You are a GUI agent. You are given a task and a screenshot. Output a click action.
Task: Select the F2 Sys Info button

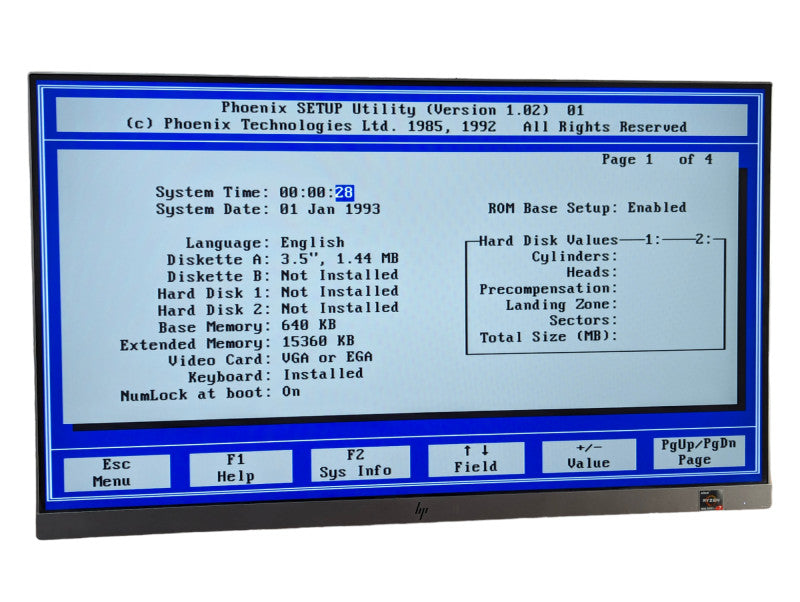pos(360,463)
